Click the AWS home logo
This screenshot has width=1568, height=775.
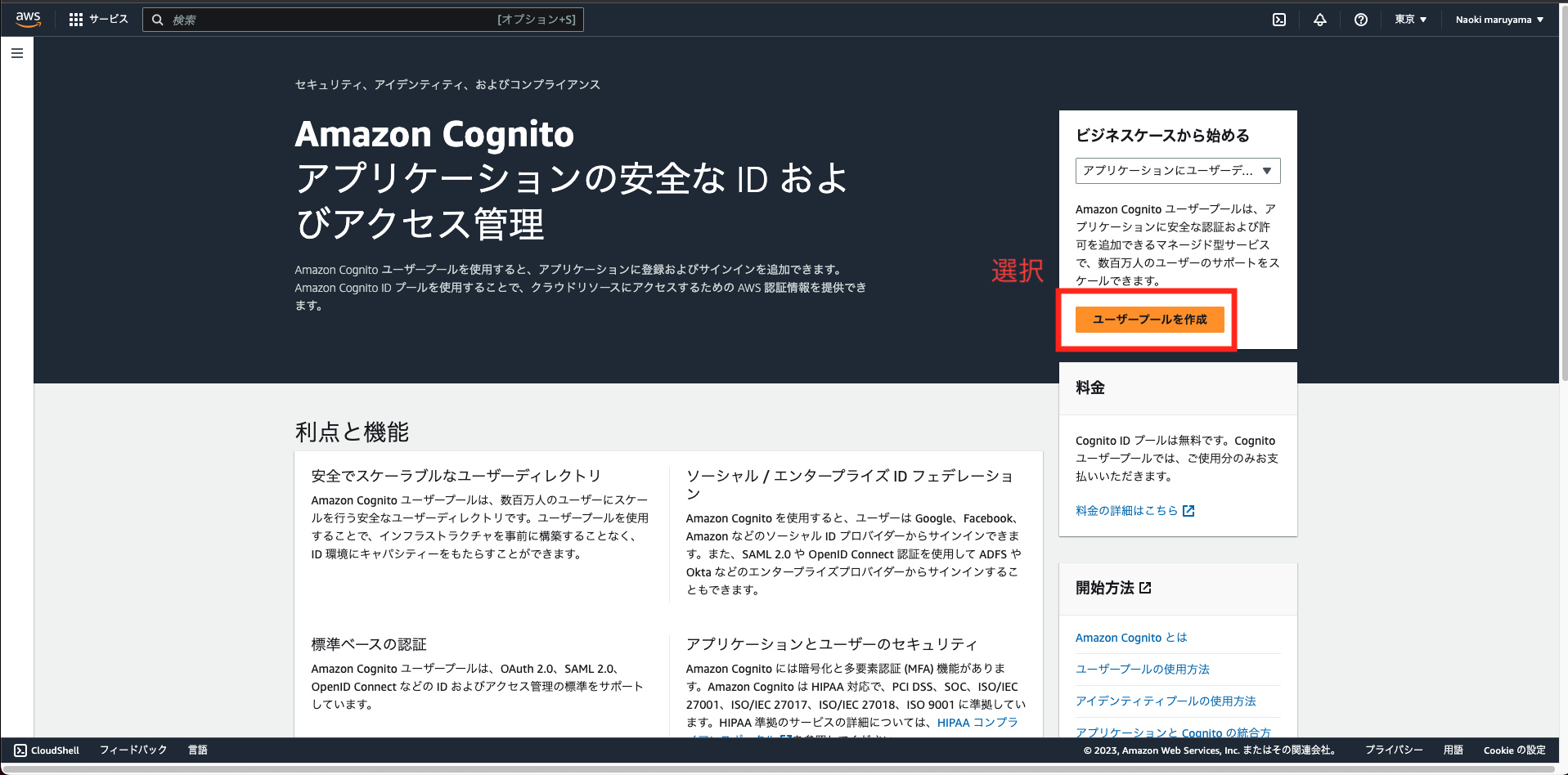pos(27,19)
